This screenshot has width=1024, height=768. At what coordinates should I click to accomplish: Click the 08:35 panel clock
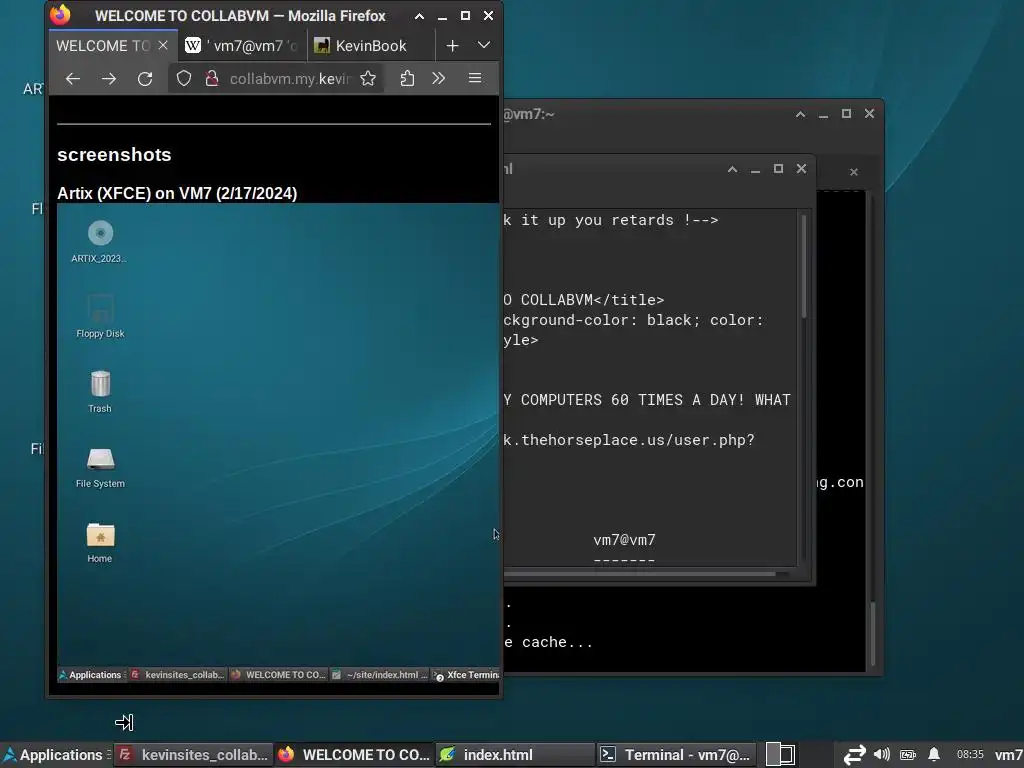(x=970, y=754)
